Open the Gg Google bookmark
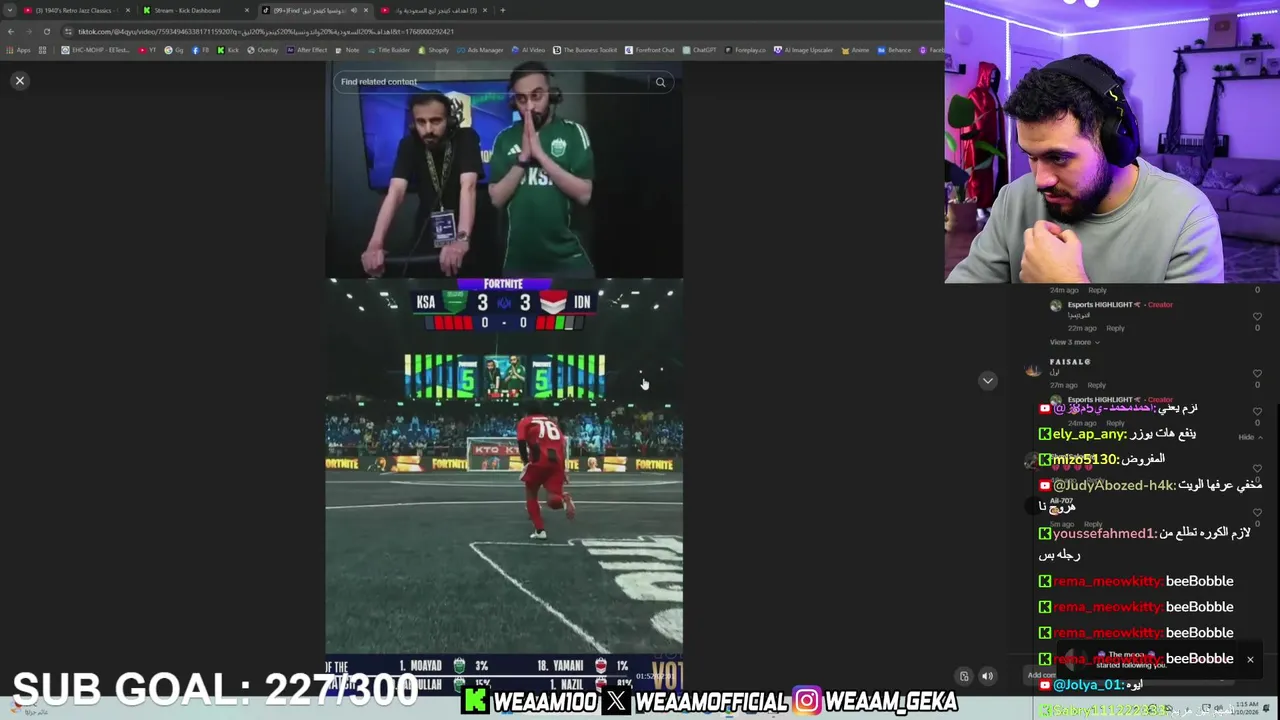 (x=174, y=50)
